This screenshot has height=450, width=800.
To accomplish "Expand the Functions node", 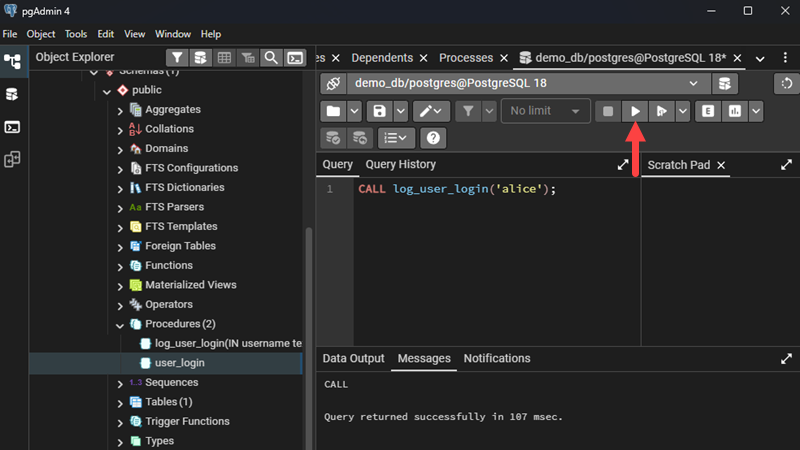I will pos(120,267).
